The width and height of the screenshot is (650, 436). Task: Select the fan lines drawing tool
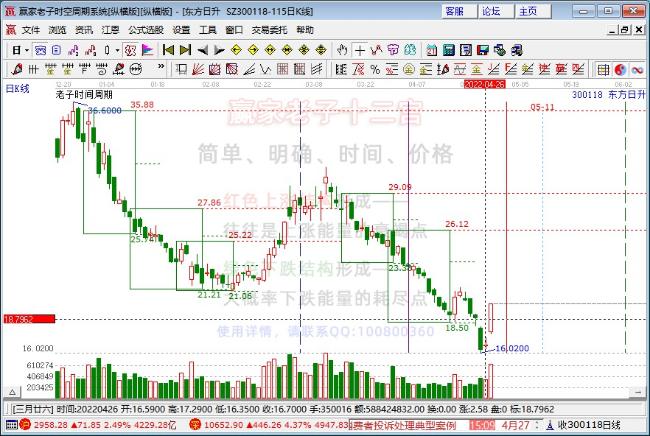(198, 69)
